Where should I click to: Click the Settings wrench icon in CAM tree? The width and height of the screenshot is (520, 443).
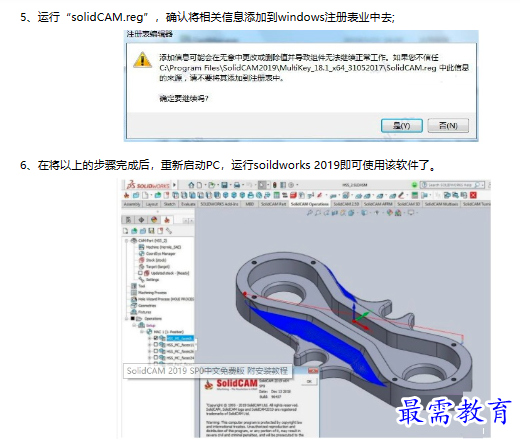[141, 279]
